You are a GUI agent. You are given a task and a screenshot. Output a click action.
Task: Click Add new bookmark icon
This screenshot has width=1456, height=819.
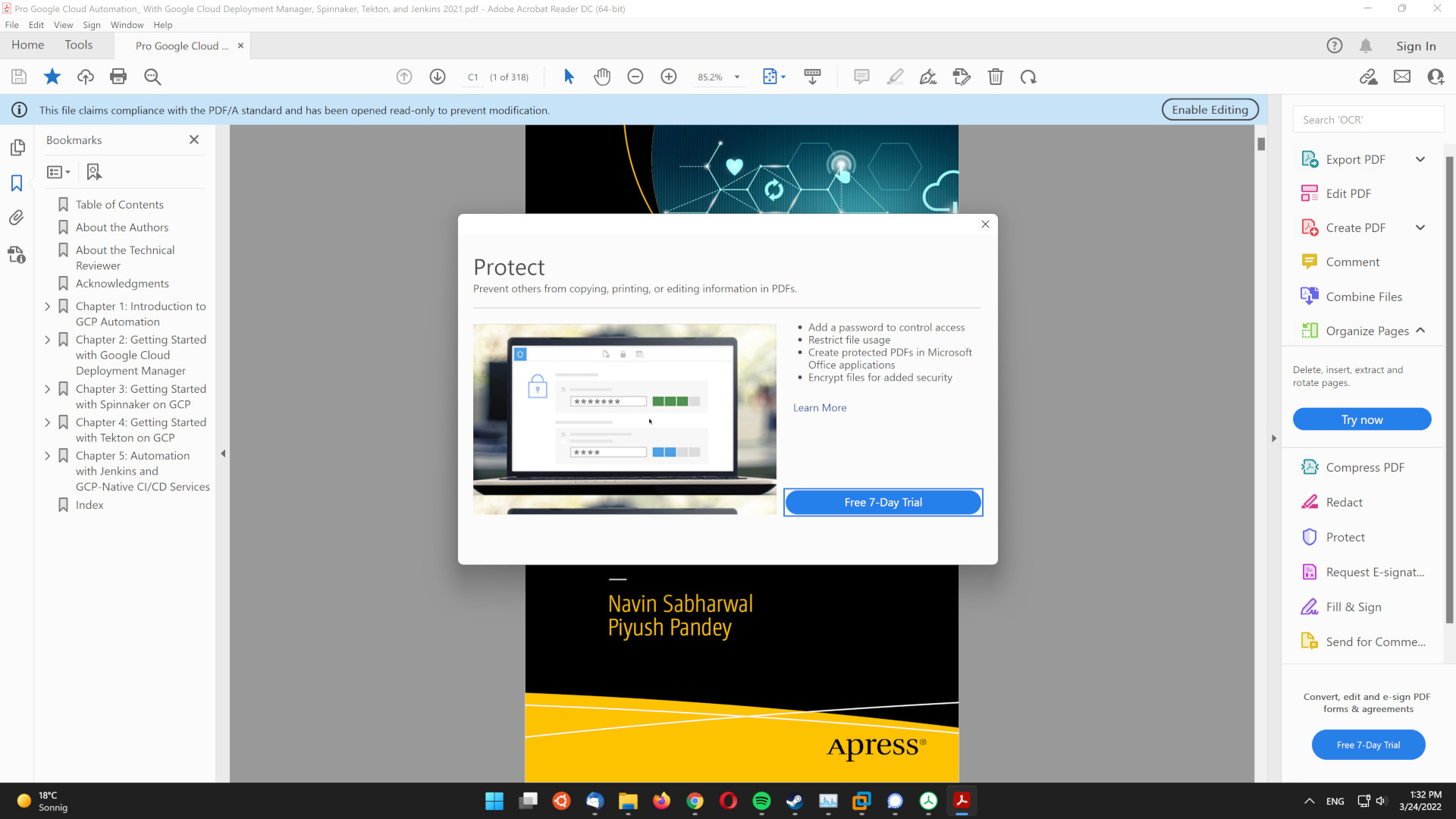[x=94, y=172]
